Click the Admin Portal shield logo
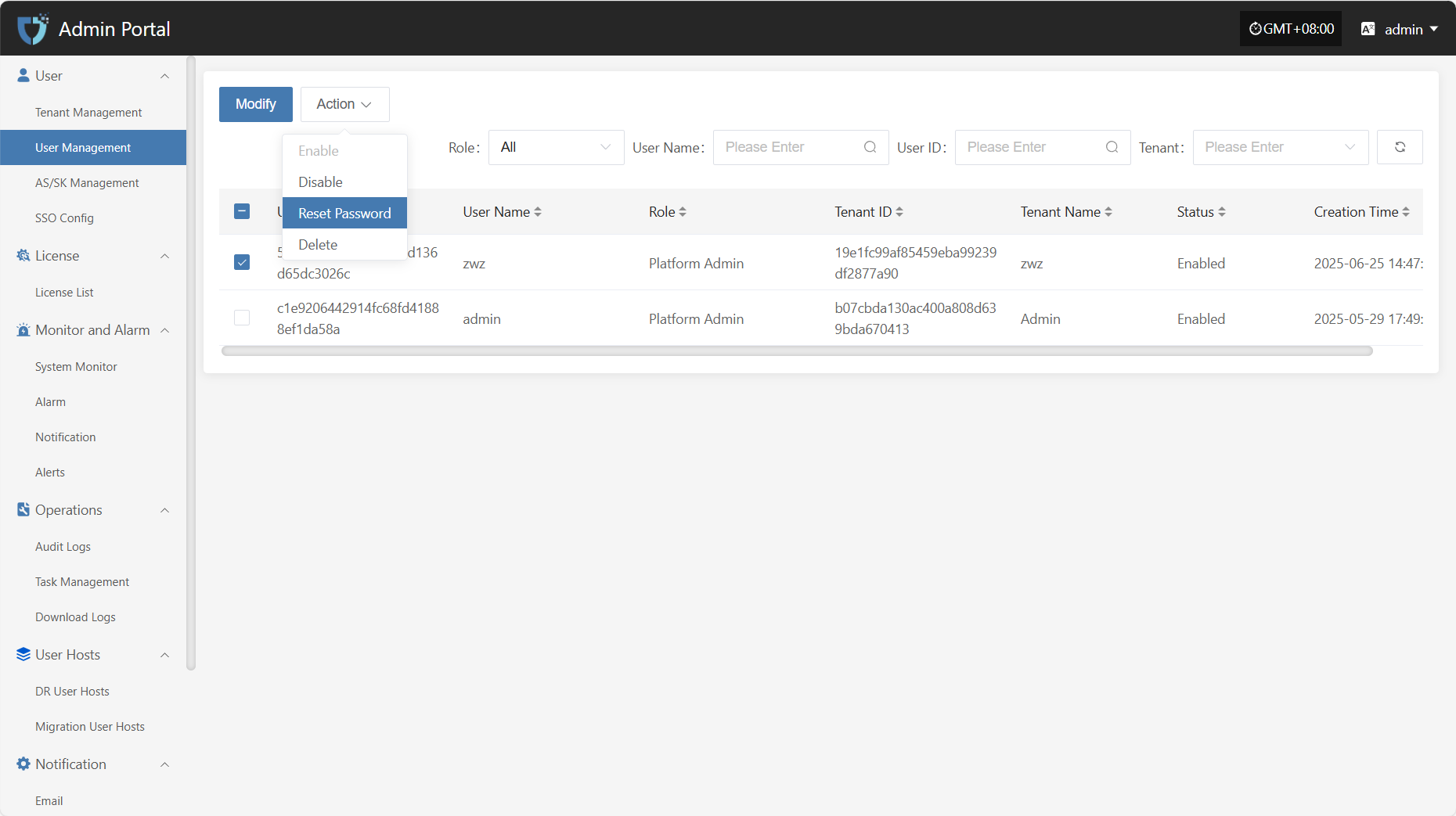The width and height of the screenshot is (1456, 816). pyautogui.click(x=33, y=29)
